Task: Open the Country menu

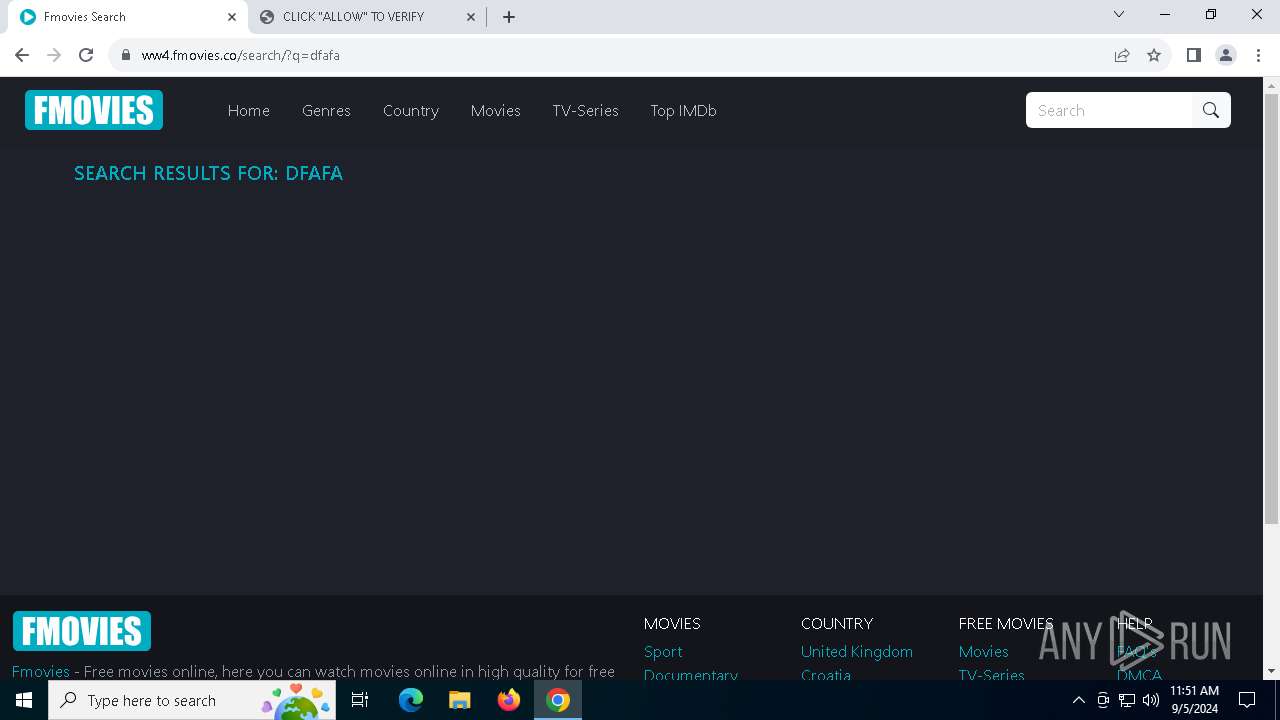Action: [x=411, y=110]
